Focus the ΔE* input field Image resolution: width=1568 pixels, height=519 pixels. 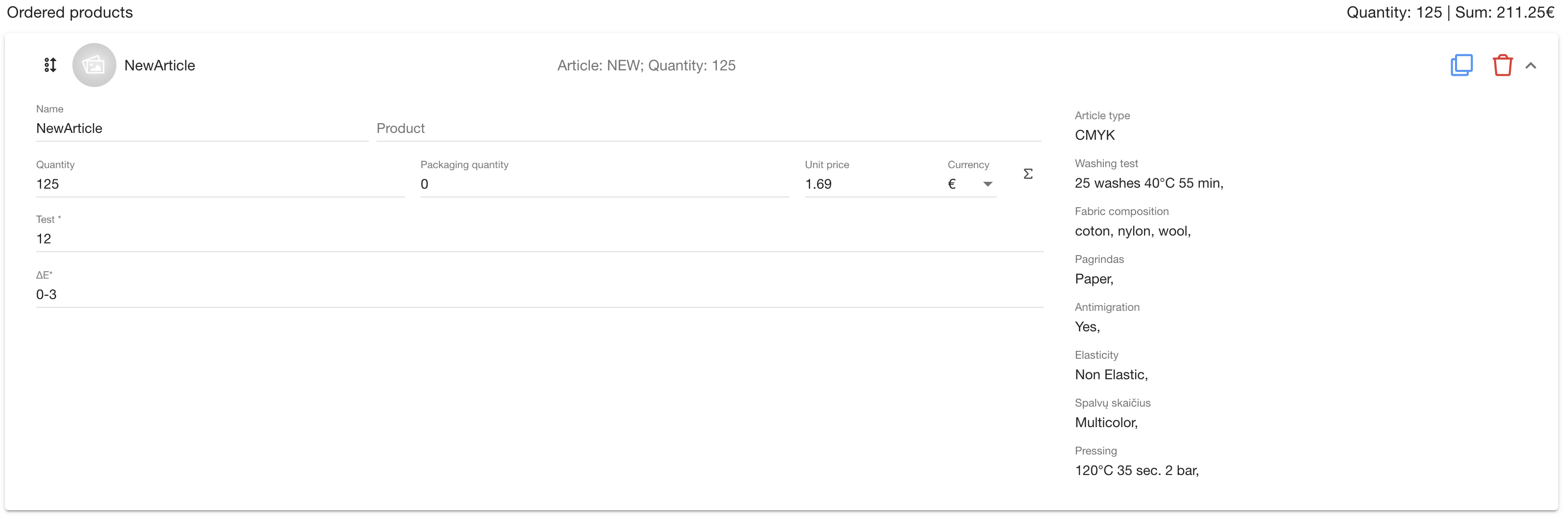(x=538, y=295)
